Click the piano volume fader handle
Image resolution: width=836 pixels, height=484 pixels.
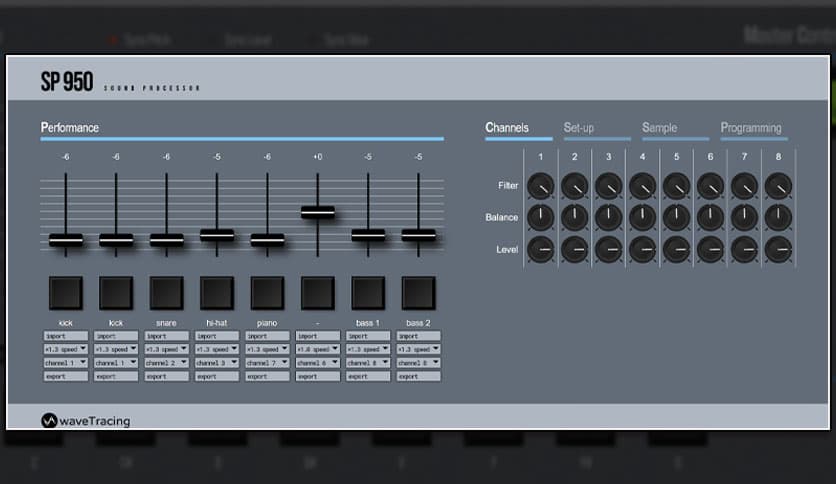[x=267, y=240]
